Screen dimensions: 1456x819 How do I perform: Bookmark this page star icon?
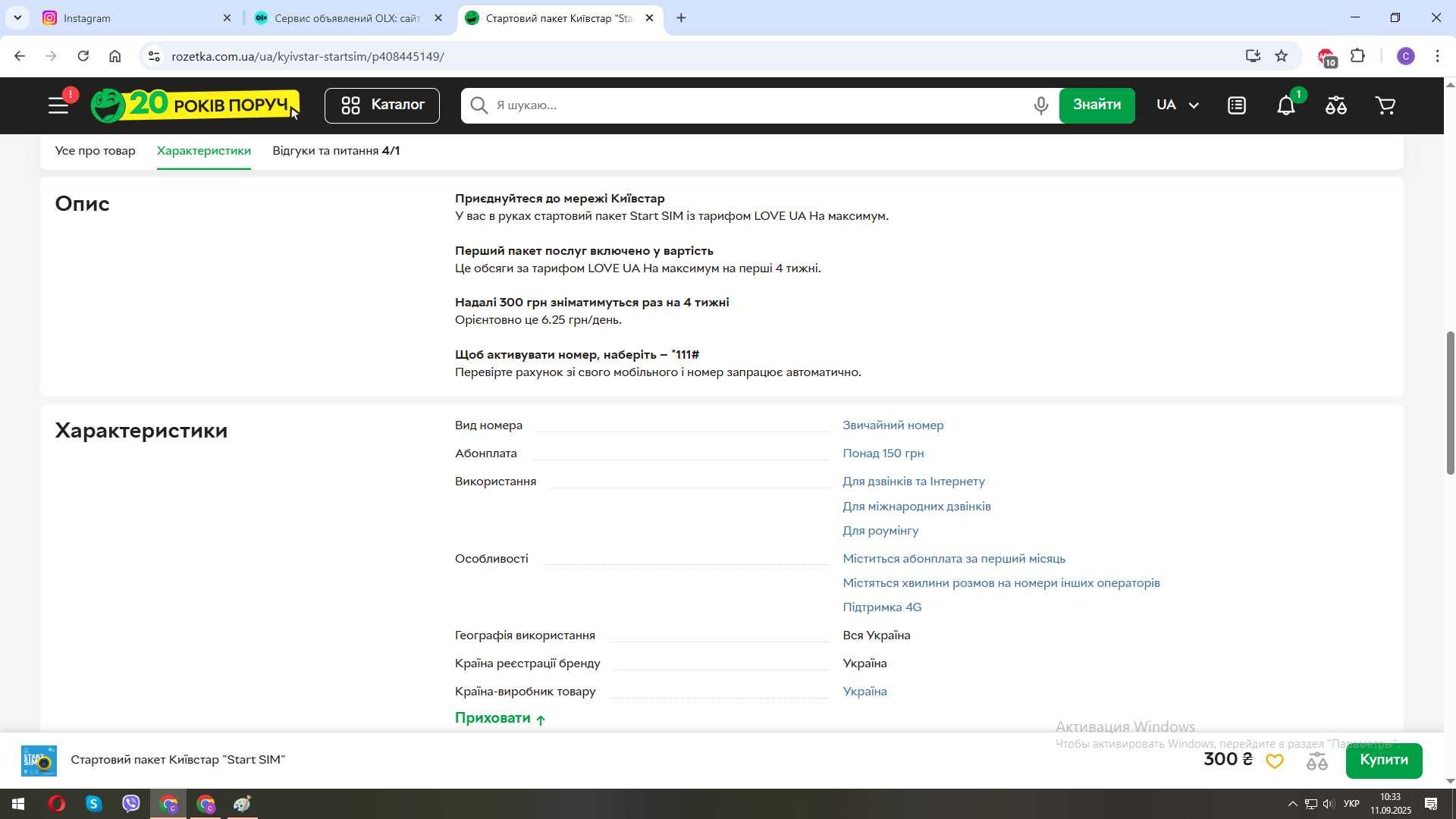1281,56
